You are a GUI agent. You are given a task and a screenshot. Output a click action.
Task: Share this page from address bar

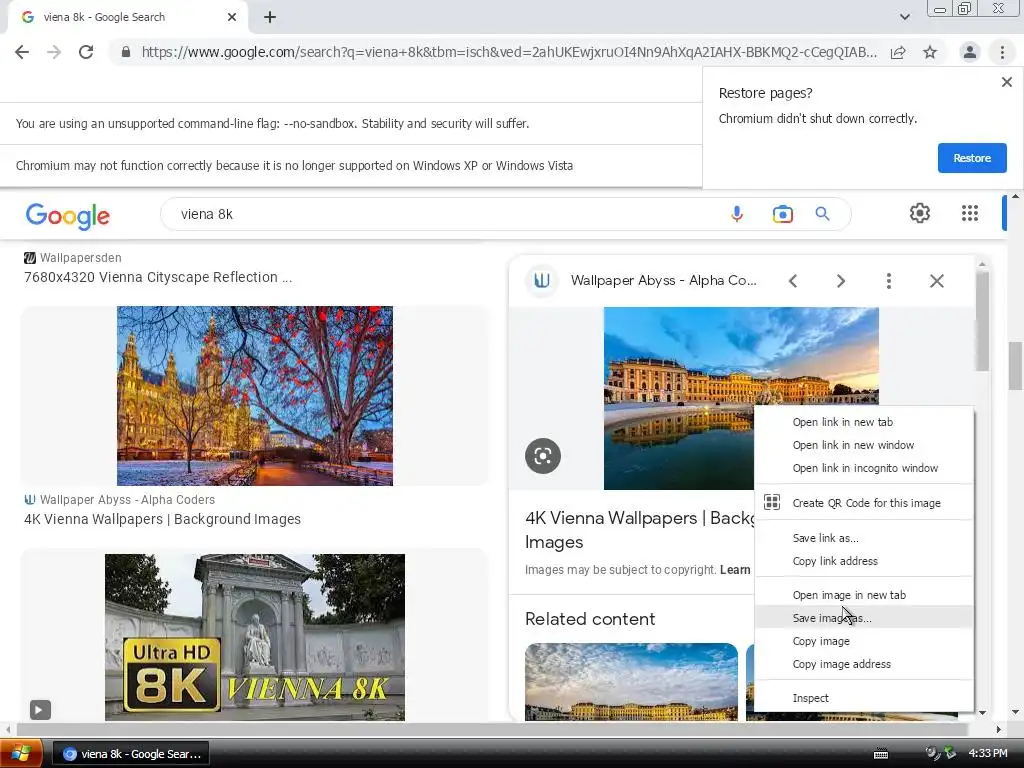tap(898, 52)
